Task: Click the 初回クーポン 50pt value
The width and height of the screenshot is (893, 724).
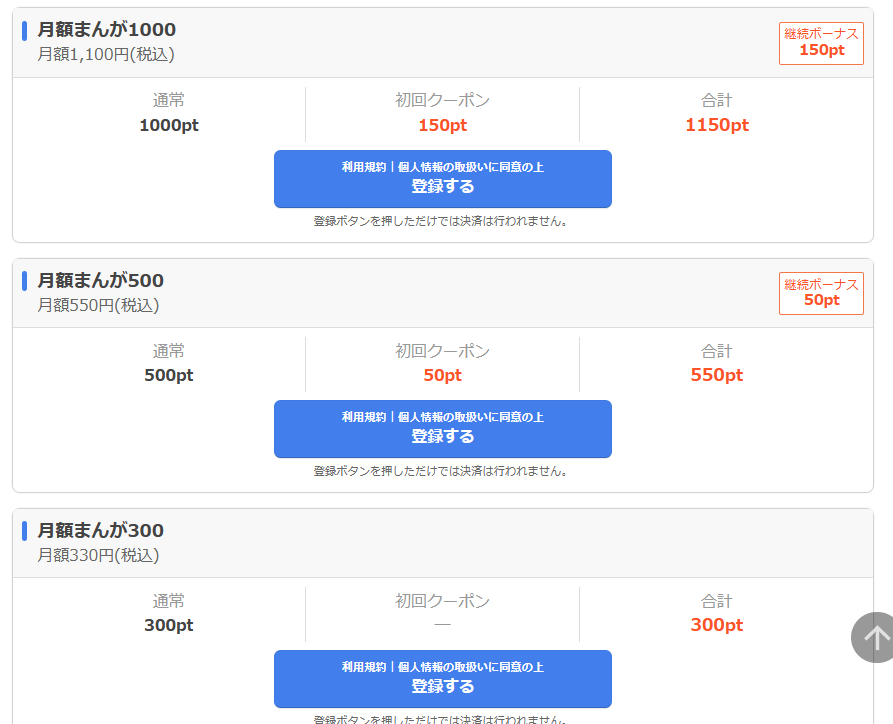Action: click(442, 375)
